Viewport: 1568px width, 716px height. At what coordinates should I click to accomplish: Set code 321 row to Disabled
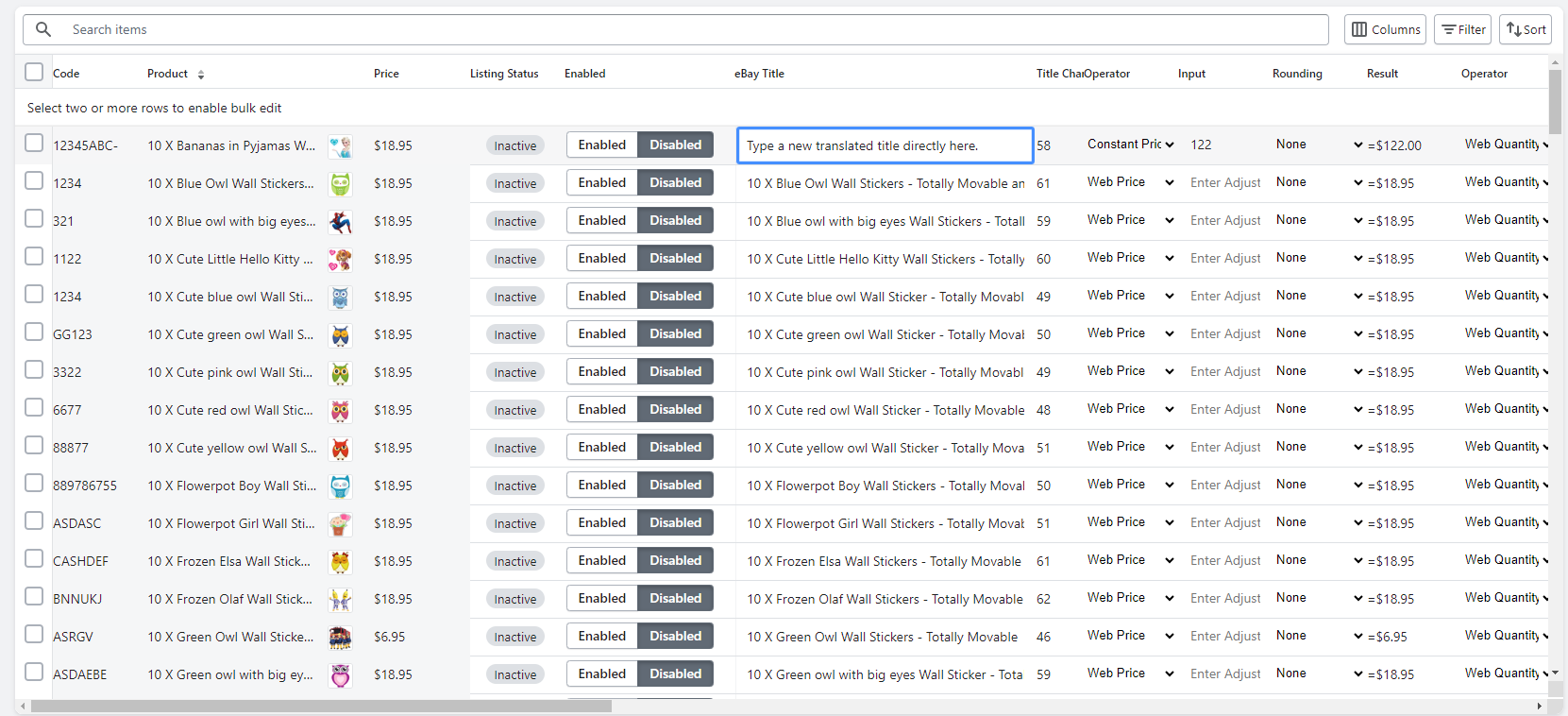(676, 220)
